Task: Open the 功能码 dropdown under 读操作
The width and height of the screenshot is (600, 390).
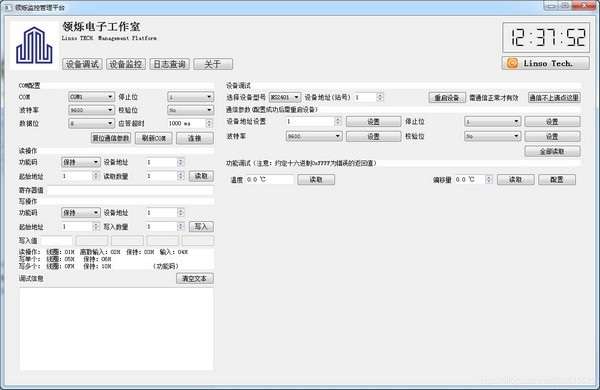Action: pos(81,162)
